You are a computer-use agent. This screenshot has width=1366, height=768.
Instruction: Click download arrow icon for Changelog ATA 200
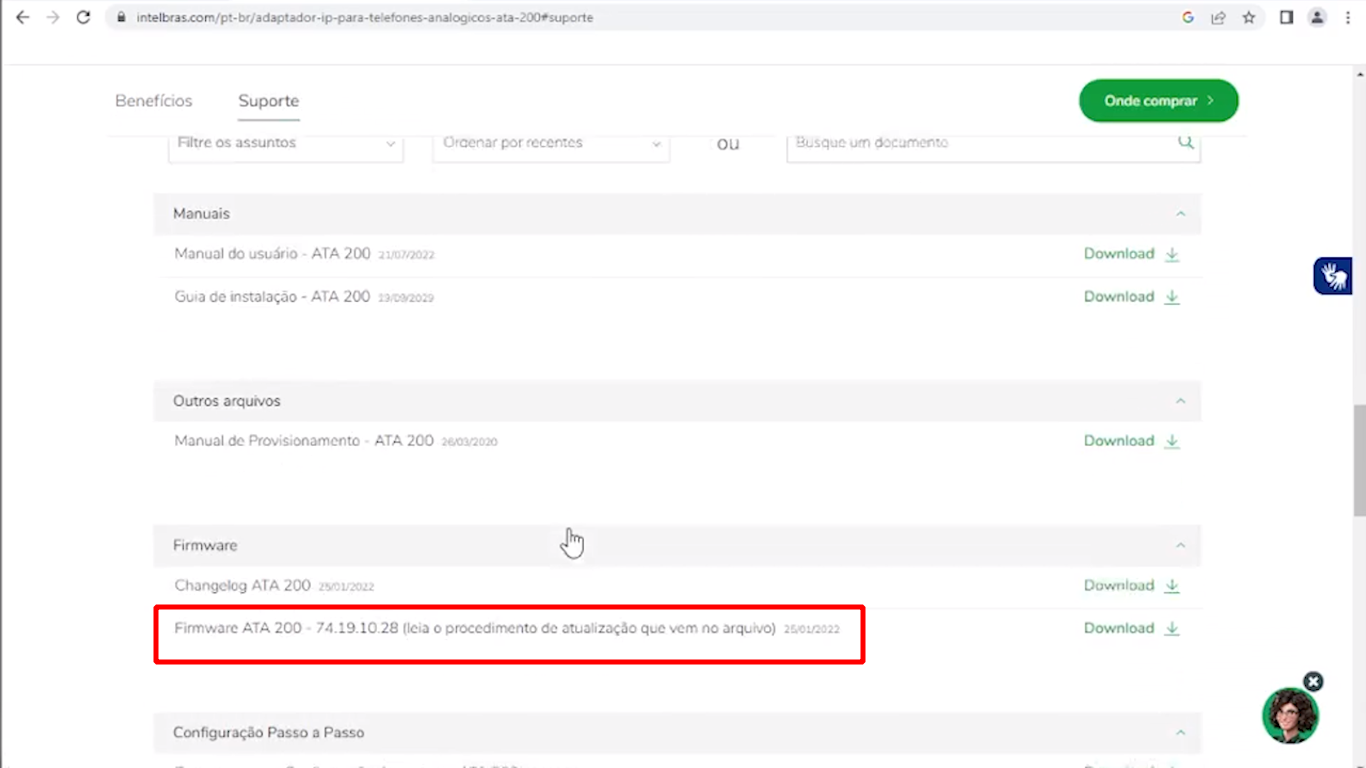pyautogui.click(x=1172, y=586)
